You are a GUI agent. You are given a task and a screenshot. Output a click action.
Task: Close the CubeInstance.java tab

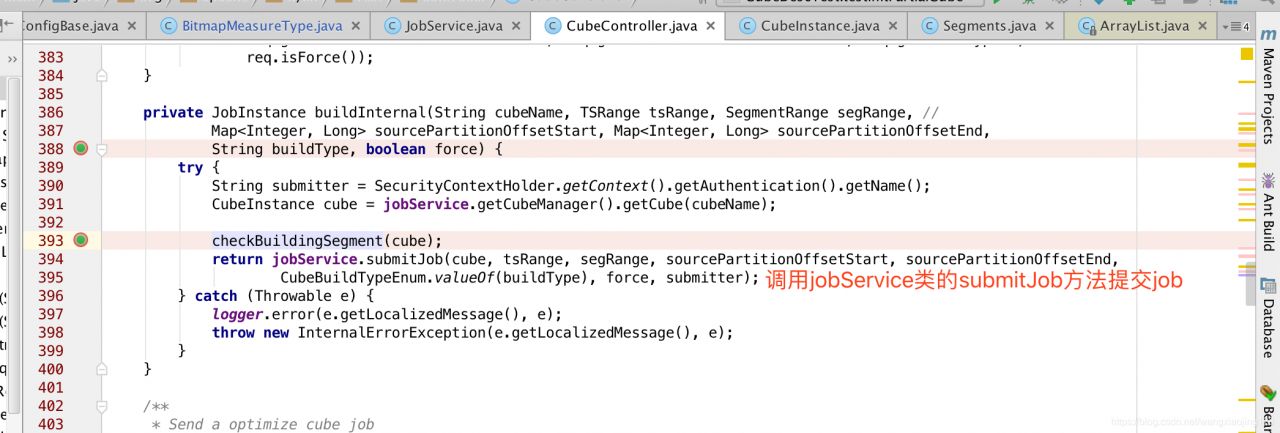click(894, 27)
